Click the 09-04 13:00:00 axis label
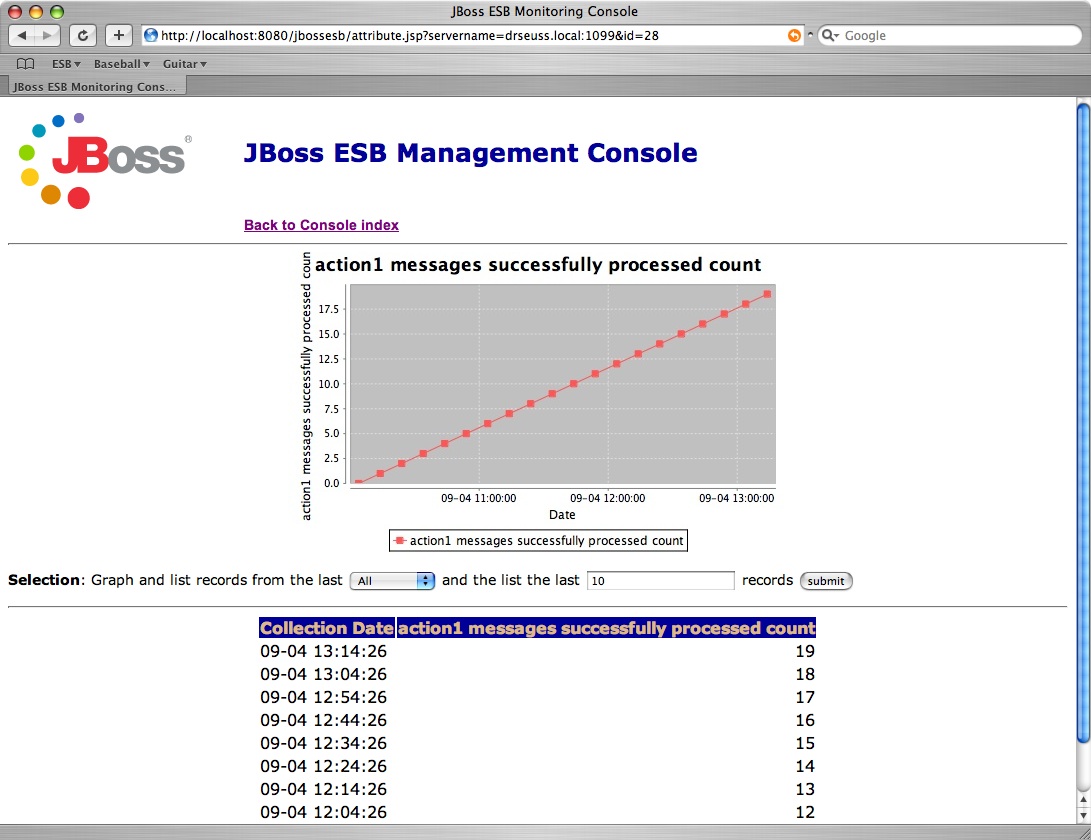The height and width of the screenshot is (840, 1091). [x=736, y=498]
